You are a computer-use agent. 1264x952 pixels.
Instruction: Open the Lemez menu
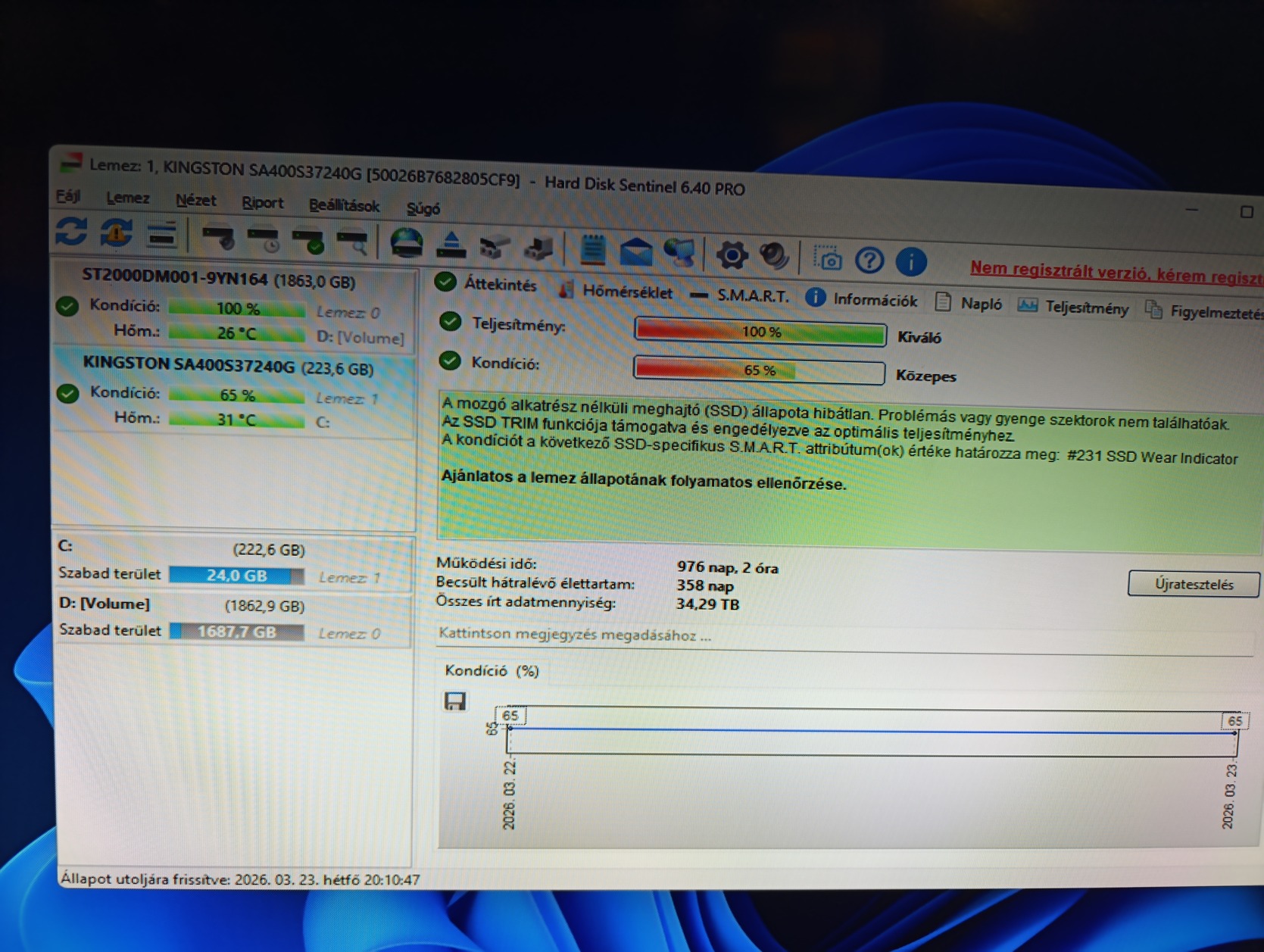[x=127, y=198]
